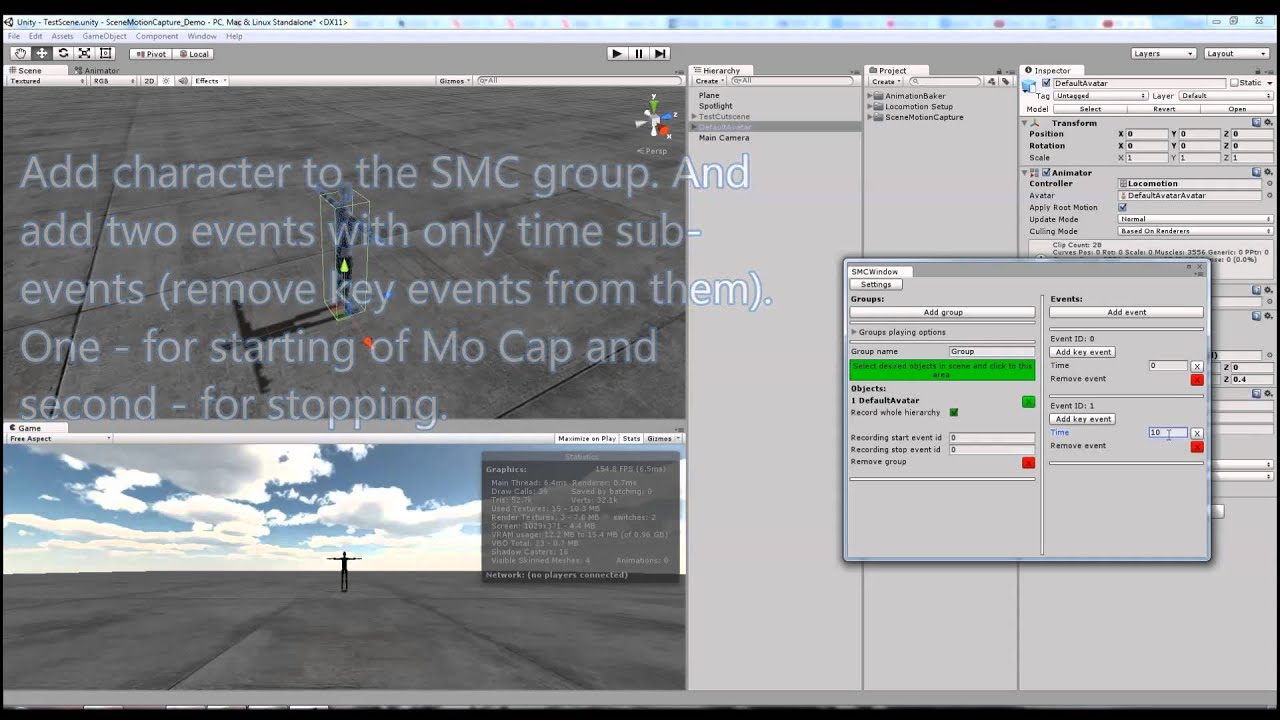Open Textured draw mode dropdown
The image size is (1280, 720).
(x=46, y=81)
